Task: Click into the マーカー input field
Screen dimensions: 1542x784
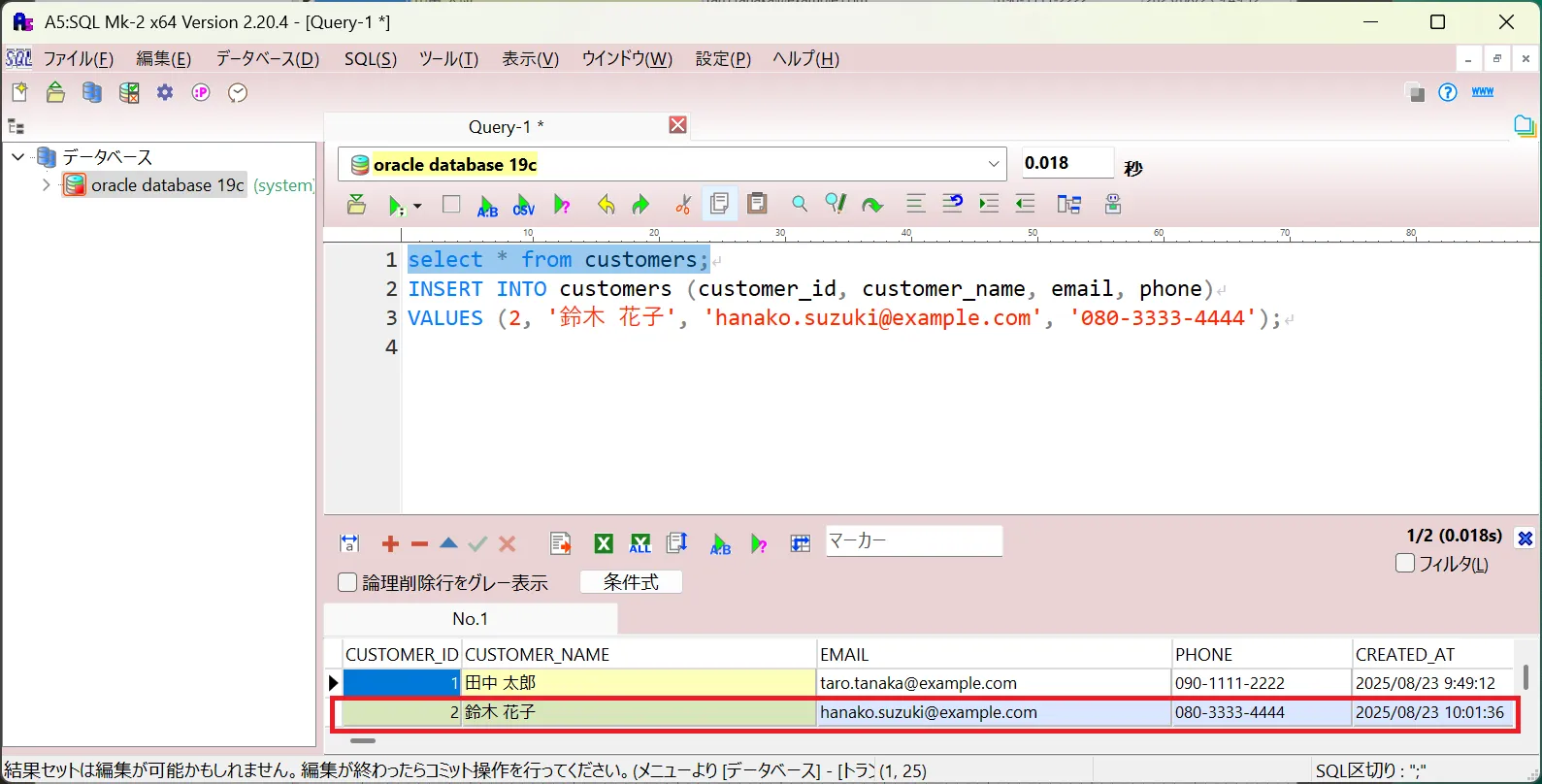Action: [x=913, y=540]
